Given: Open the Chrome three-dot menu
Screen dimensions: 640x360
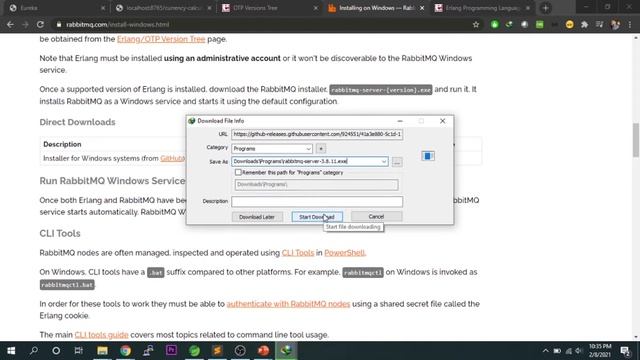Looking at the screenshot, I should pos(630,24).
